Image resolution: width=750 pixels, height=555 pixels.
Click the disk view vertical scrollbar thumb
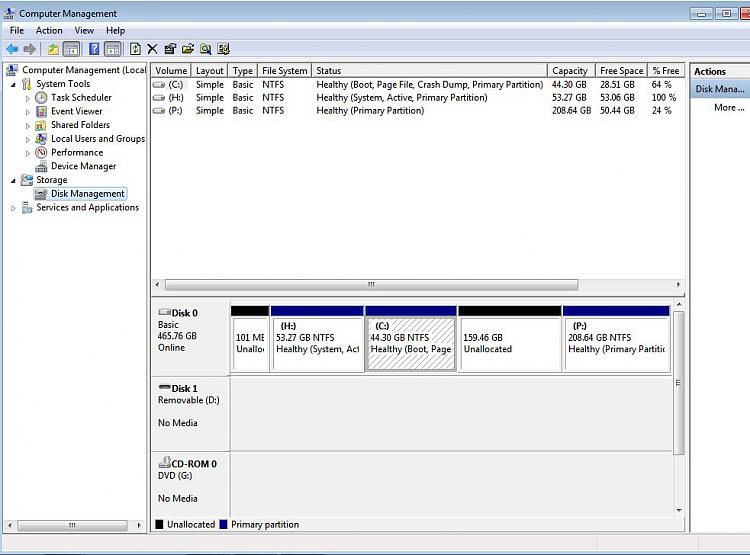tap(679, 383)
